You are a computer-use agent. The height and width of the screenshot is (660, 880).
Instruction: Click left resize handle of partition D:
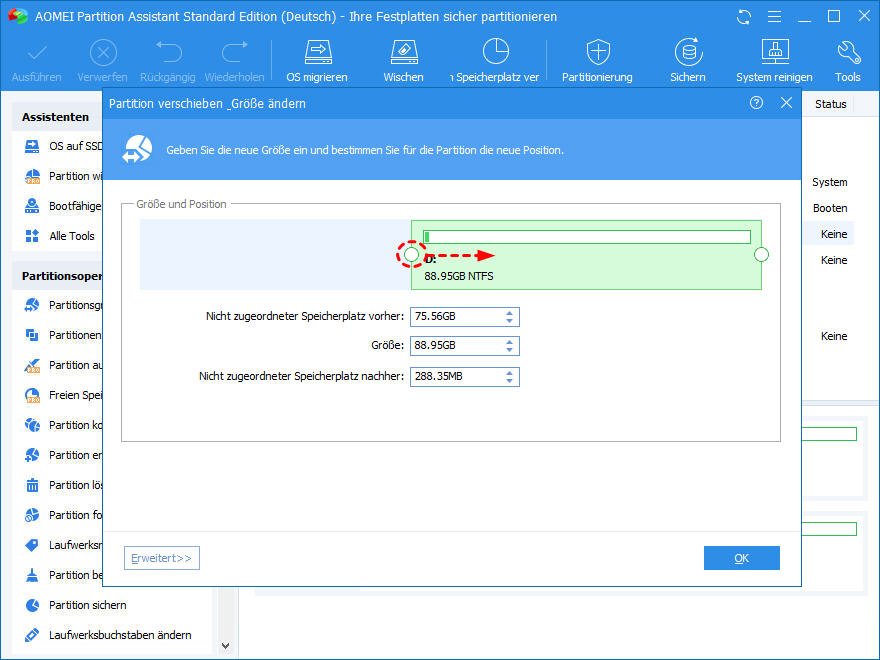(x=411, y=255)
